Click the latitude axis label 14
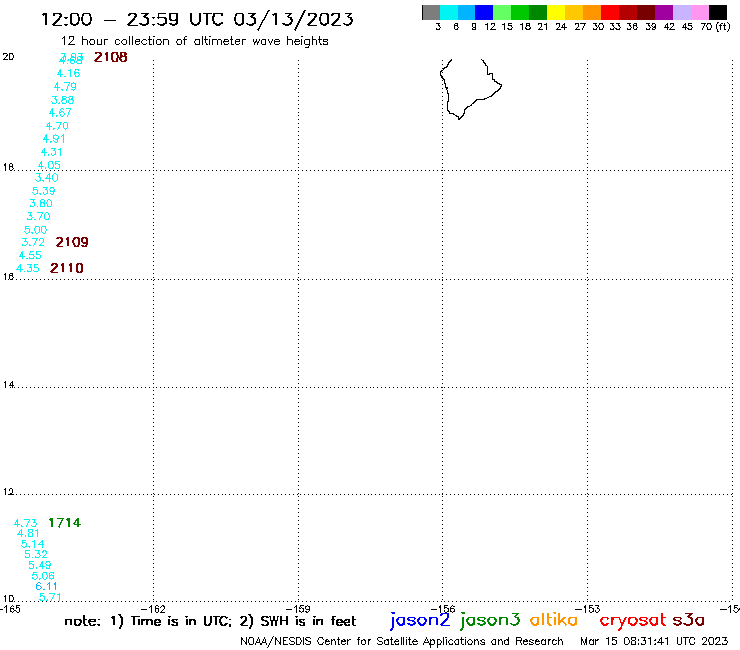 (x=8, y=385)
